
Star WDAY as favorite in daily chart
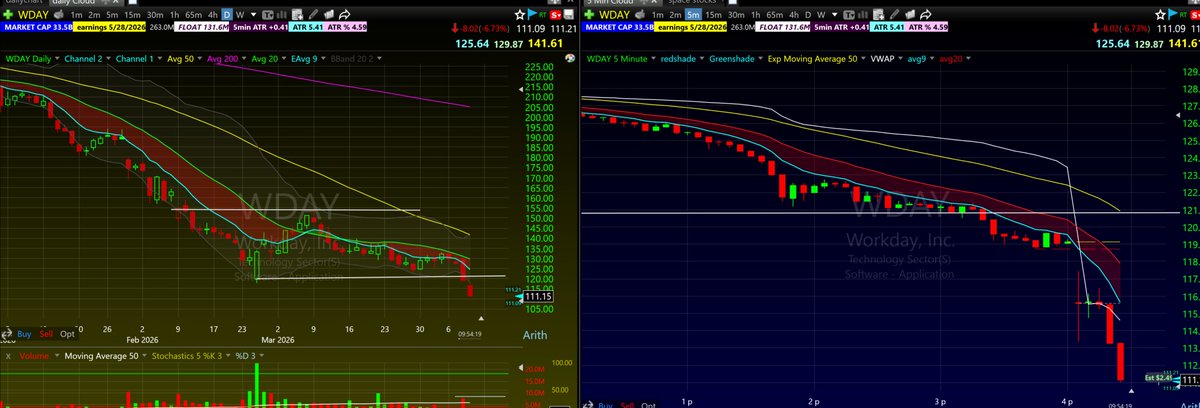pos(520,15)
